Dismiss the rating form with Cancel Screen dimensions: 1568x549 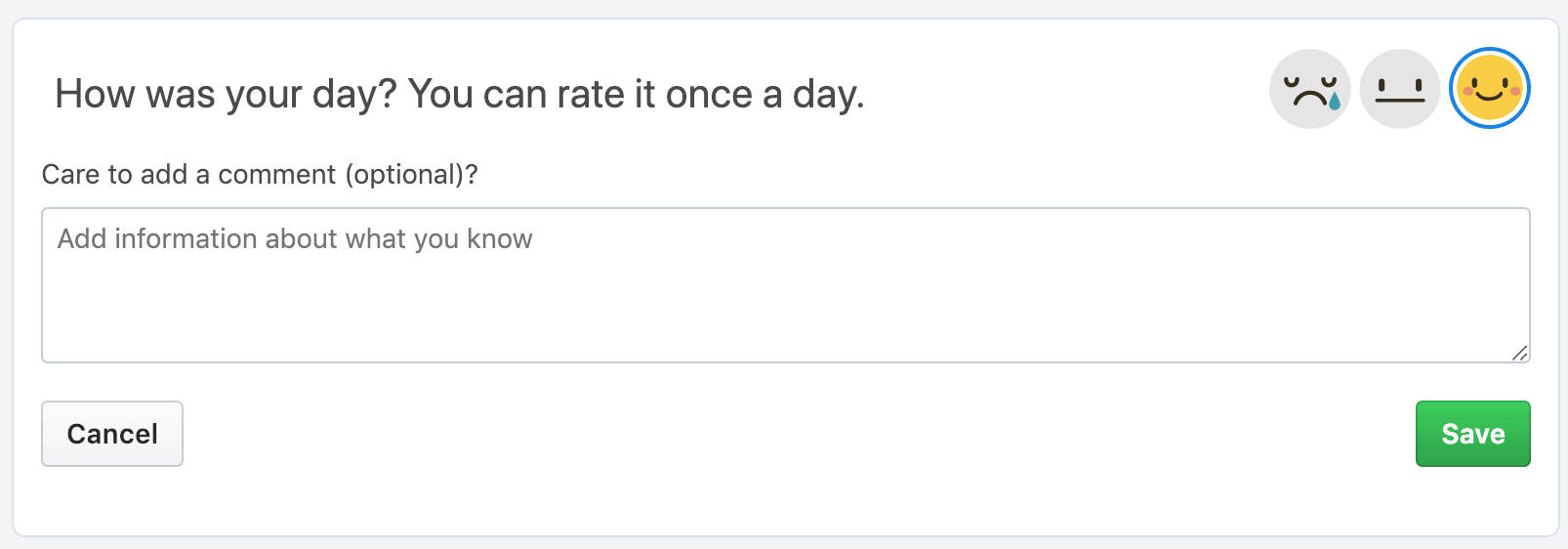pos(112,434)
